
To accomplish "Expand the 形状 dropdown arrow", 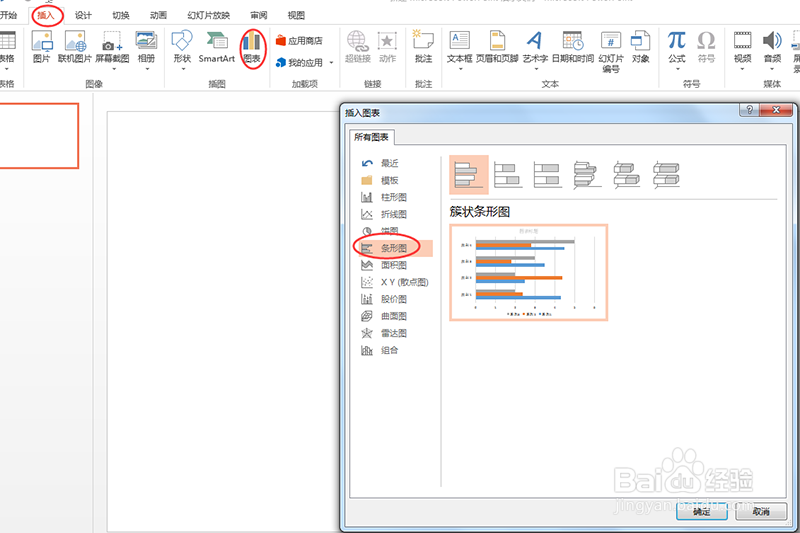I will (x=183, y=69).
